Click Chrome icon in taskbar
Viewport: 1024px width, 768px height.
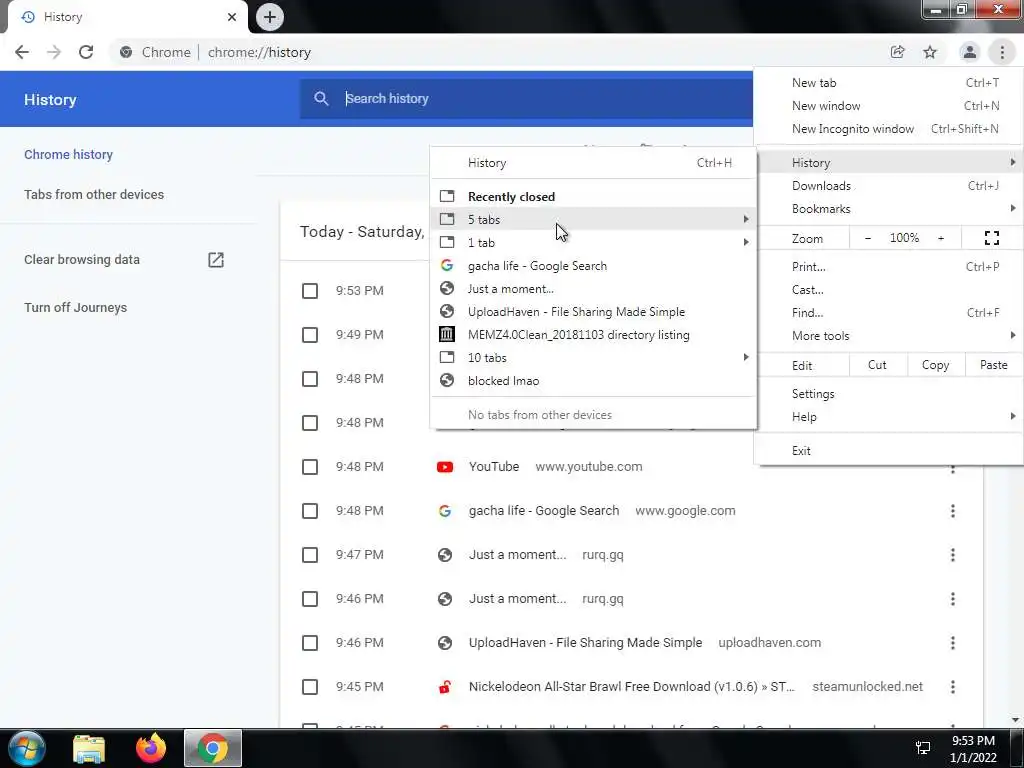point(213,748)
